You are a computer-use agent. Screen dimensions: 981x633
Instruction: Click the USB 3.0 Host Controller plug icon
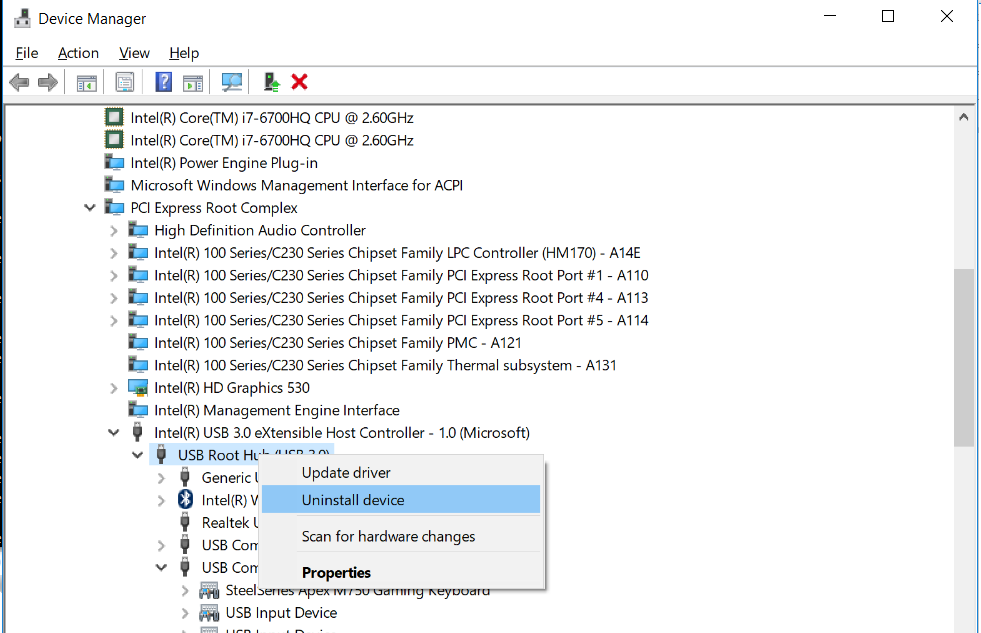click(x=138, y=432)
